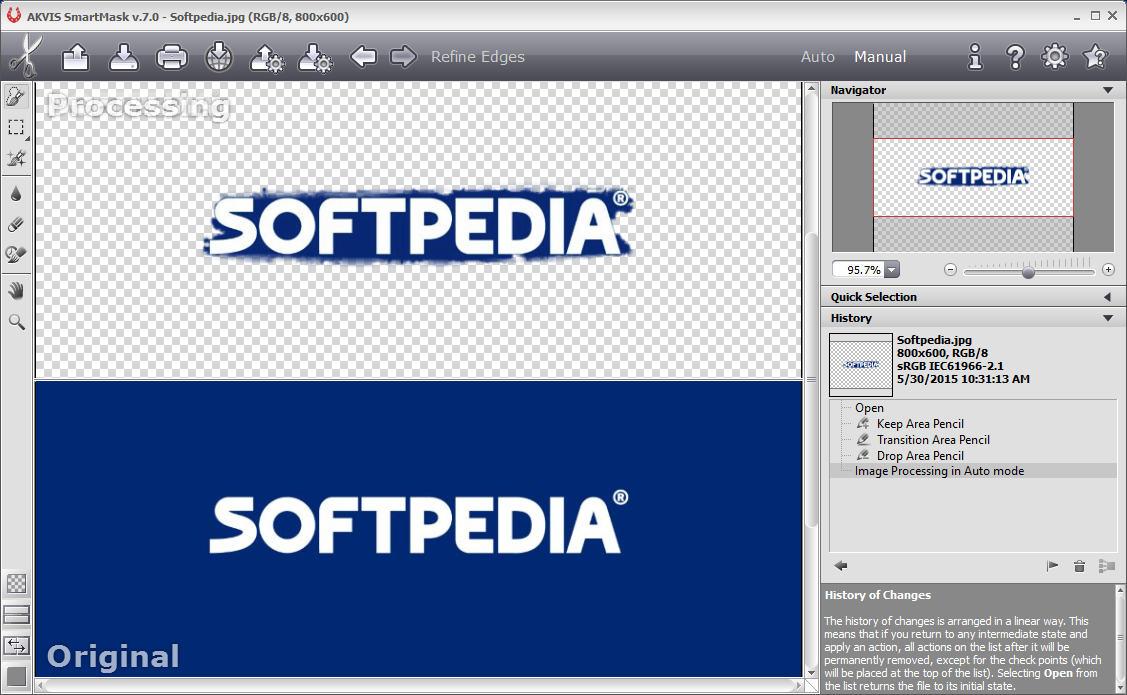The width and height of the screenshot is (1127, 695).
Task: Open help with the question mark icon
Action: click(x=1015, y=57)
